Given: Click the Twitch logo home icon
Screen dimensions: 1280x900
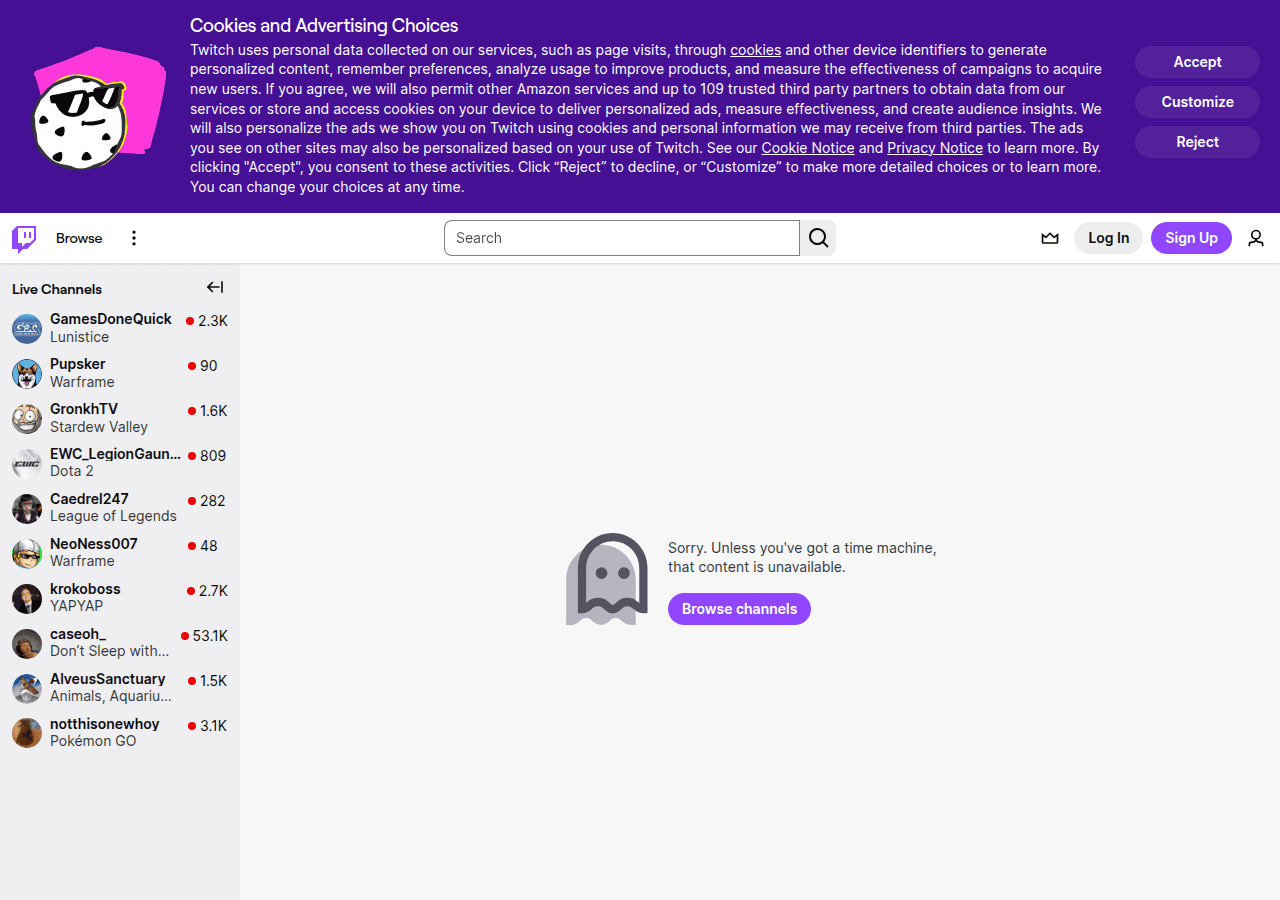Looking at the screenshot, I should (24, 238).
